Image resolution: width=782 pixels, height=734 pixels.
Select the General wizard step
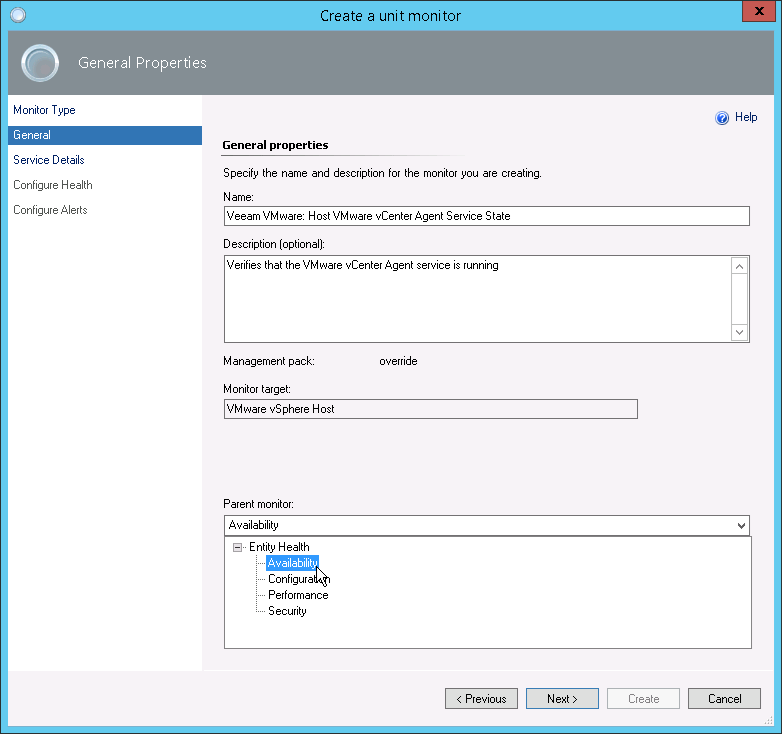(32, 135)
